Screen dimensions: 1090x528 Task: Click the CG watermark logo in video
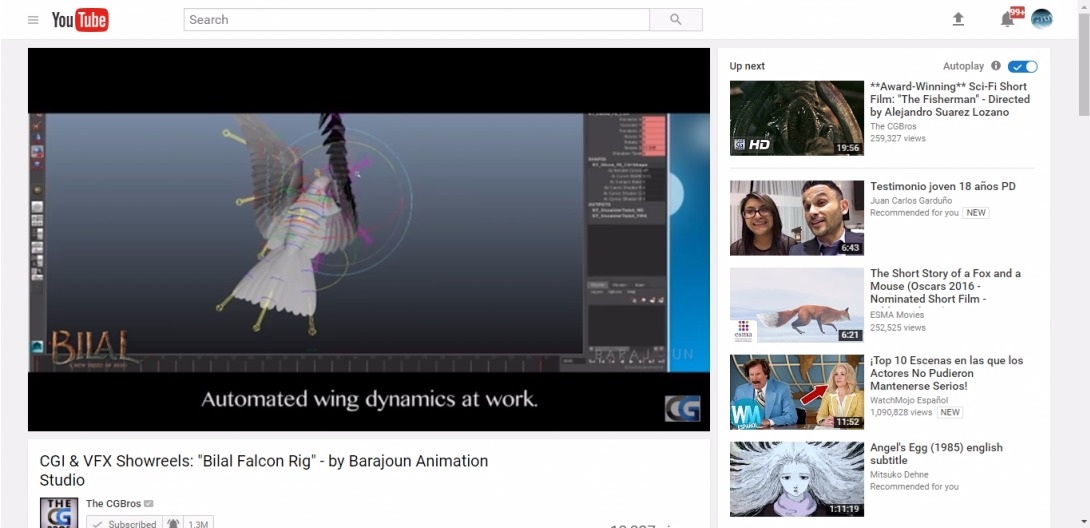[x=682, y=409]
